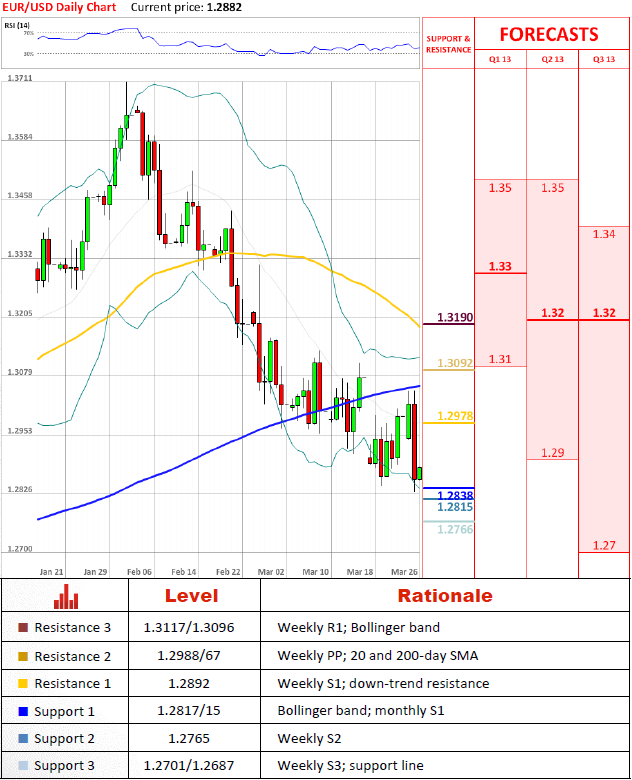Click the Resistance 3 brown color swatch

click(23, 627)
